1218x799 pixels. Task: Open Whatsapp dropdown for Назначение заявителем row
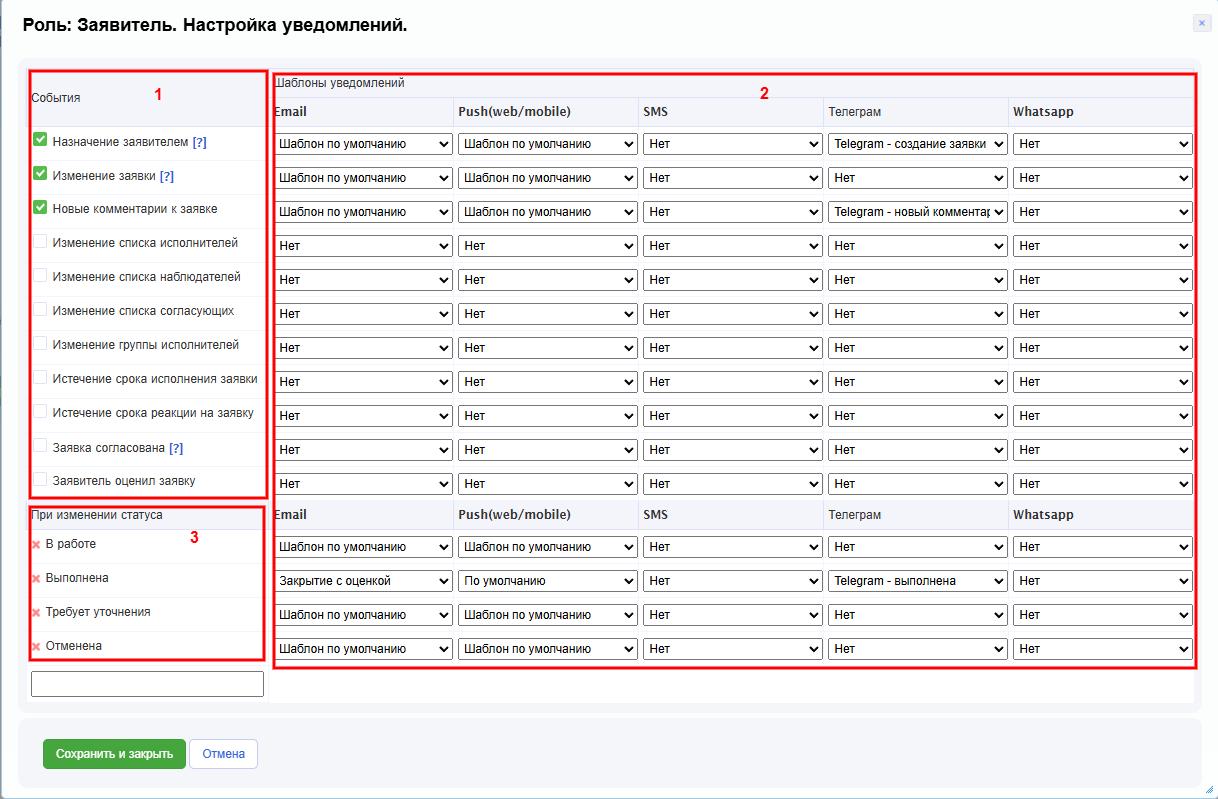point(1102,144)
